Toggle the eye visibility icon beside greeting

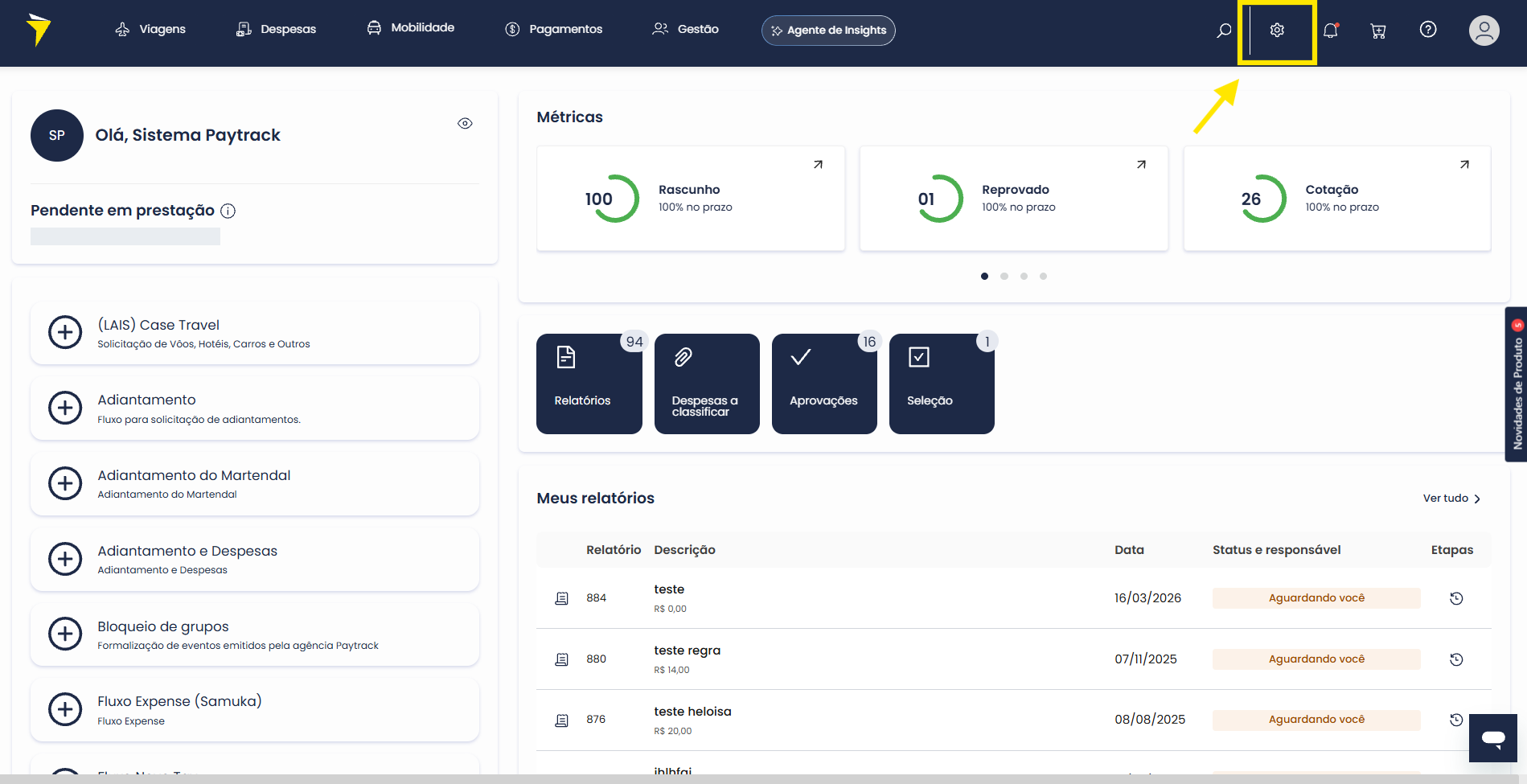coord(465,123)
